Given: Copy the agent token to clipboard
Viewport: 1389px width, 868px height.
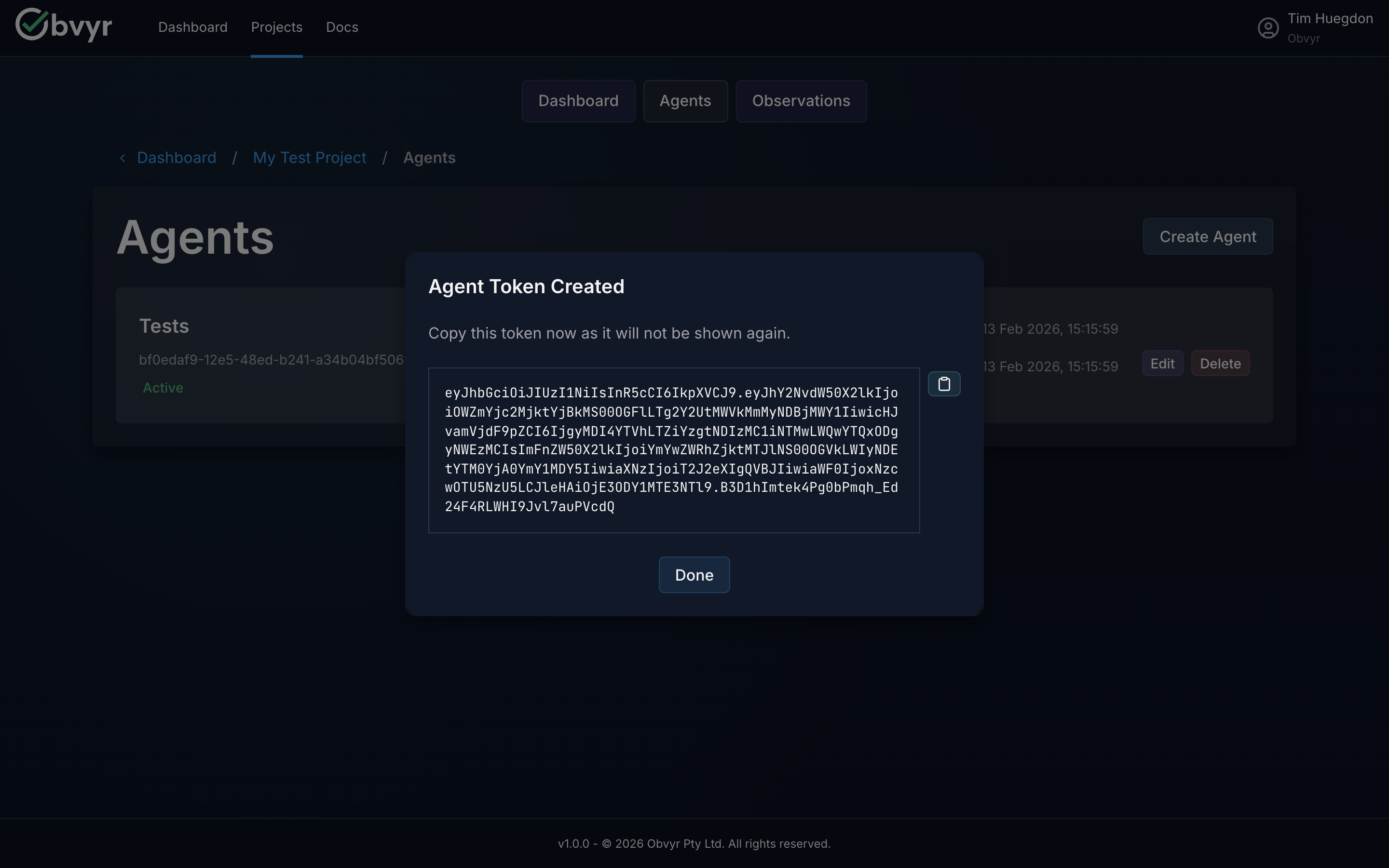Looking at the screenshot, I should (x=943, y=383).
